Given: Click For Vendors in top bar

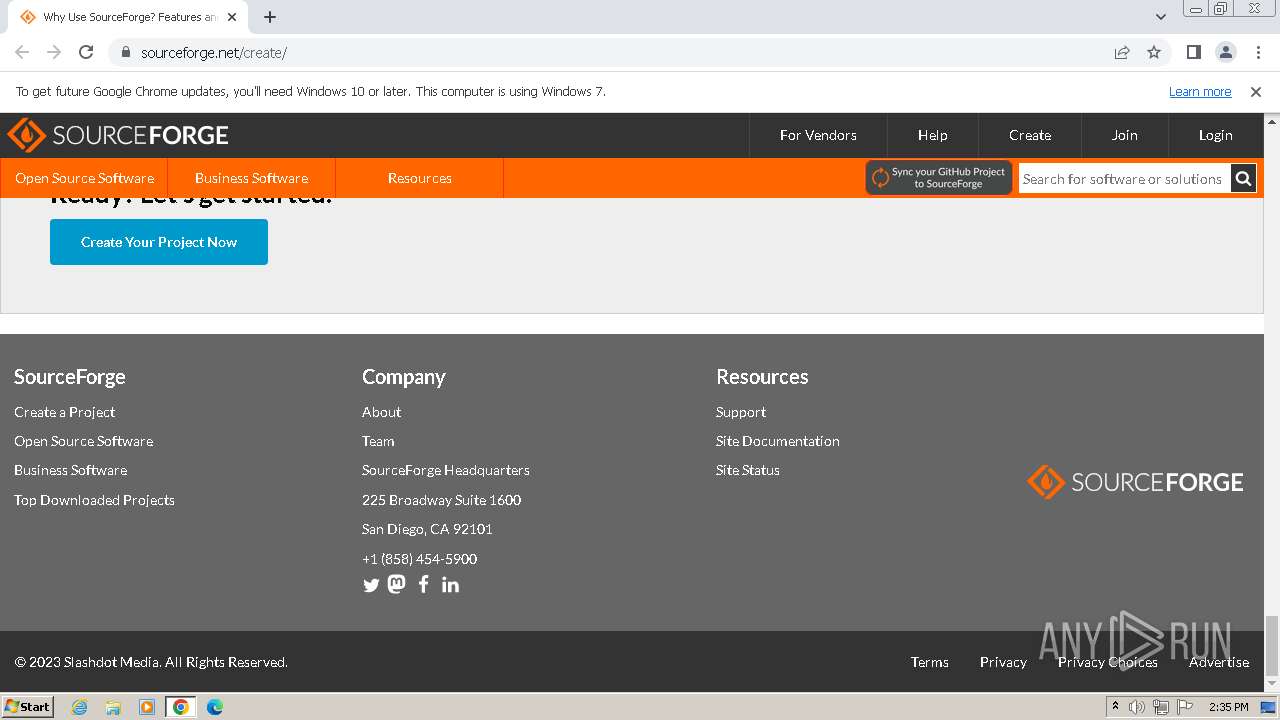Looking at the screenshot, I should coord(818,135).
